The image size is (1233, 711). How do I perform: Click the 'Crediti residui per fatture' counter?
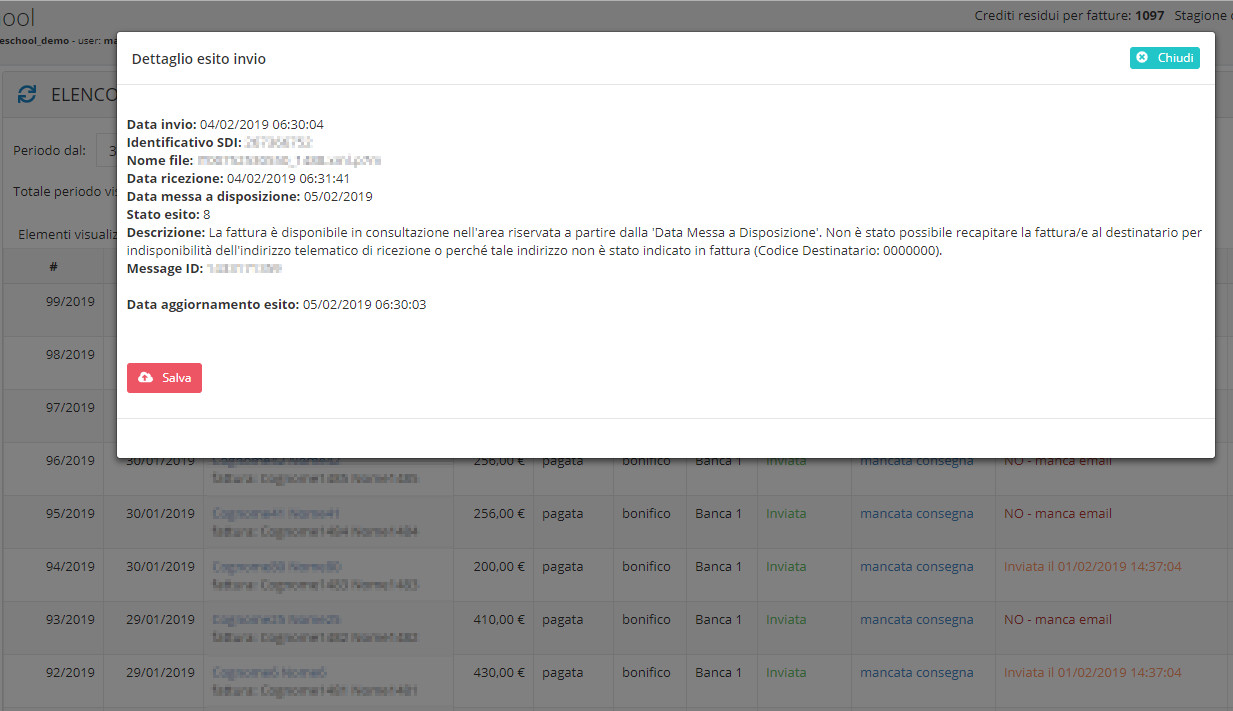1069,16
